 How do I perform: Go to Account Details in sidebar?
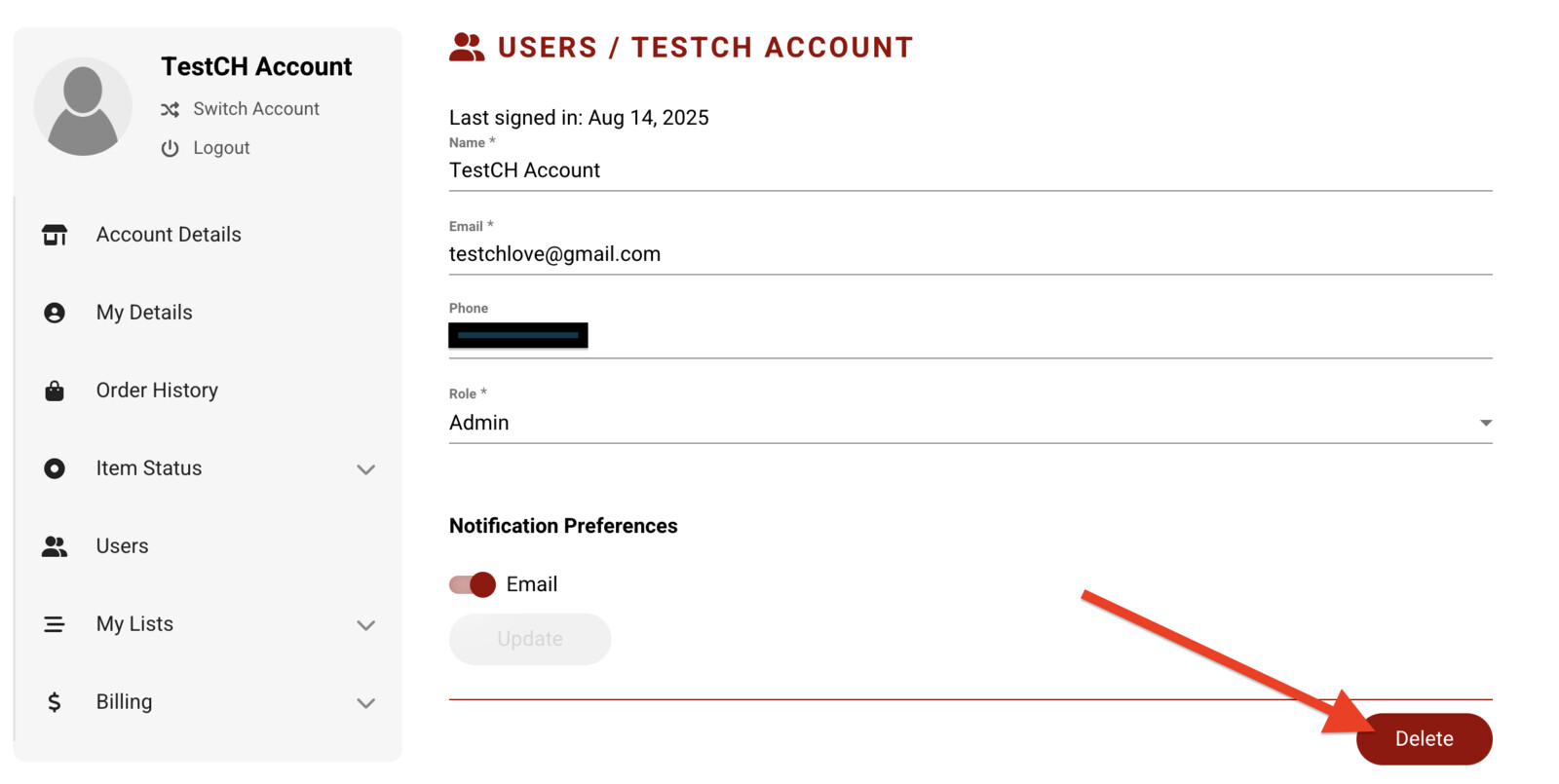(169, 235)
